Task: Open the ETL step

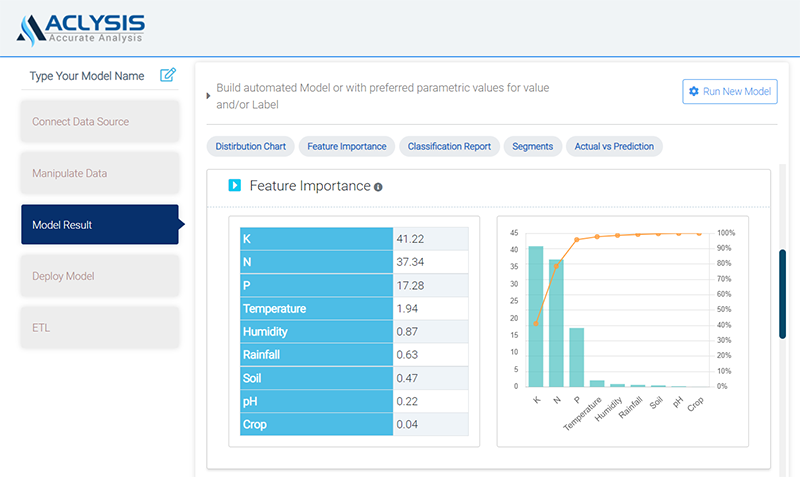Action: 99,327
